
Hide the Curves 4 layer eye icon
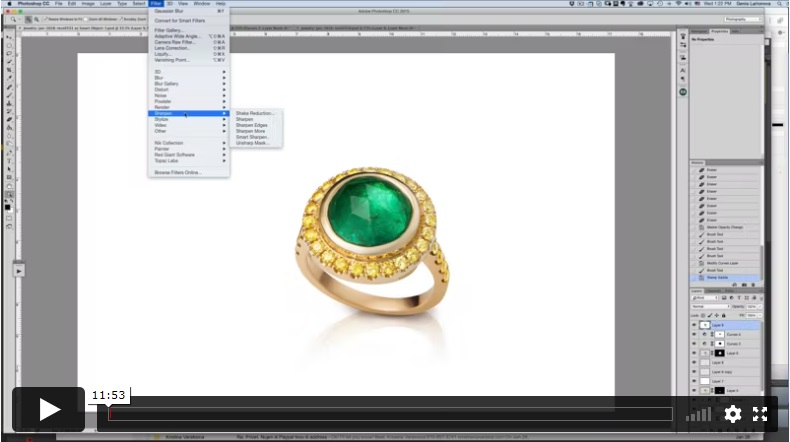(694, 335)
